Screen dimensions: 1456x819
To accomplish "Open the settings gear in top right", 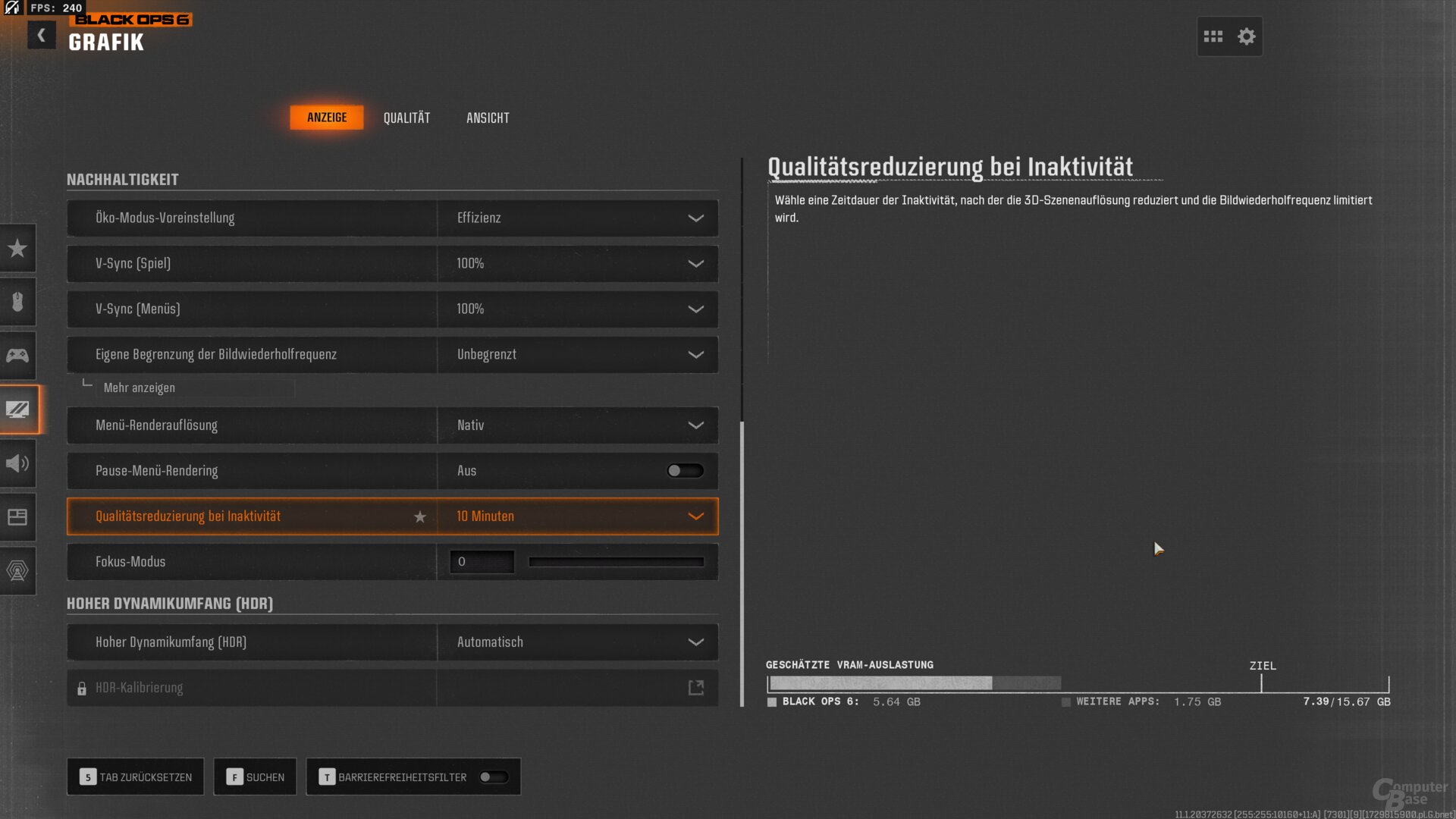I will click(x=1244, y=36).
